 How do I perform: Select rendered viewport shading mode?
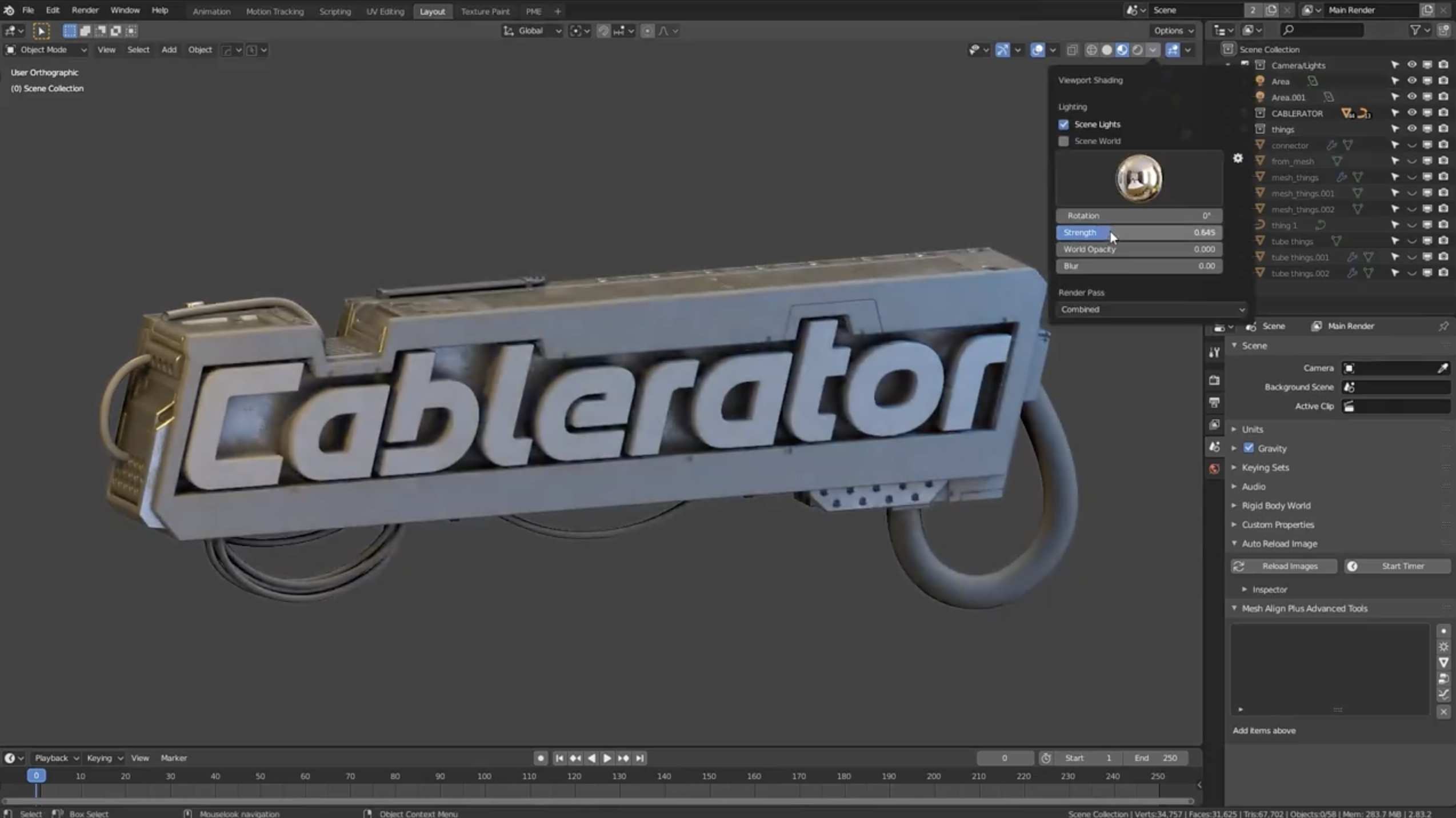[1137, 50]
